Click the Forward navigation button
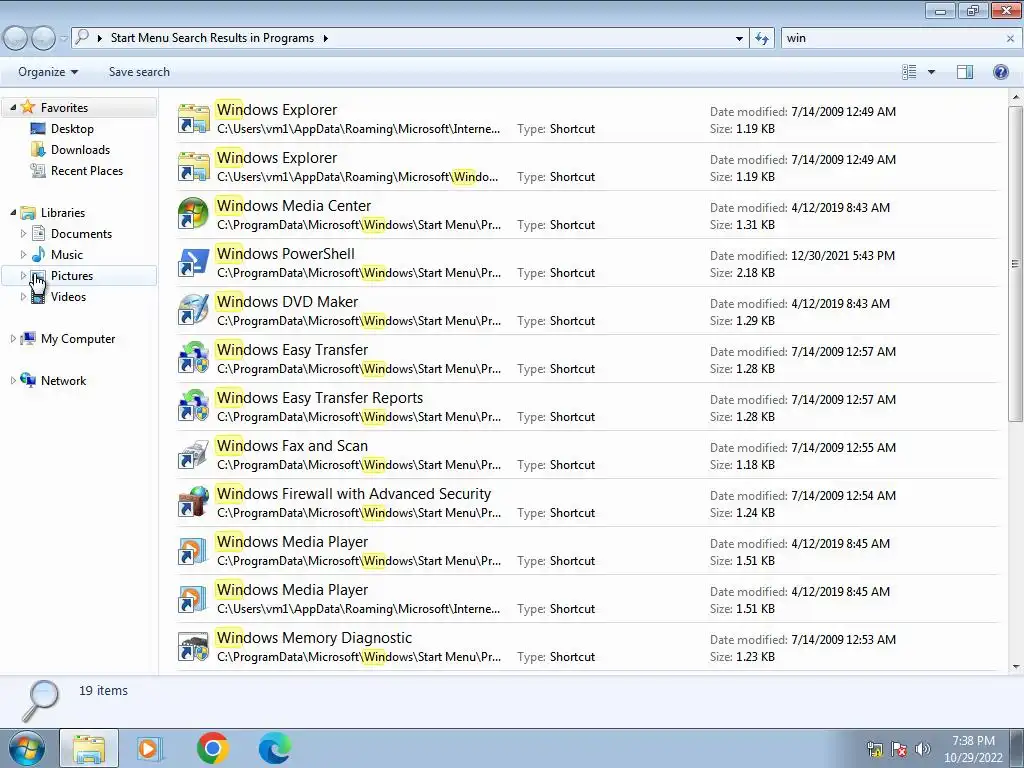 (x=43, y=38)
